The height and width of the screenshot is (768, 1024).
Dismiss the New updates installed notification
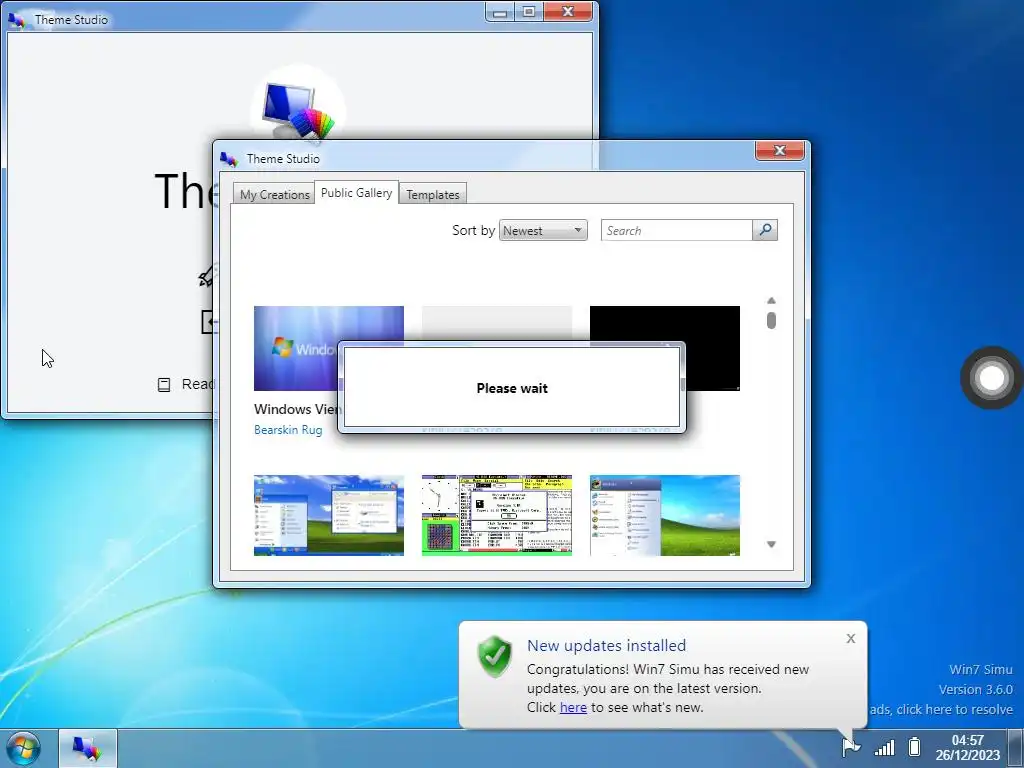pyautogui.click(x=850, y=639)
